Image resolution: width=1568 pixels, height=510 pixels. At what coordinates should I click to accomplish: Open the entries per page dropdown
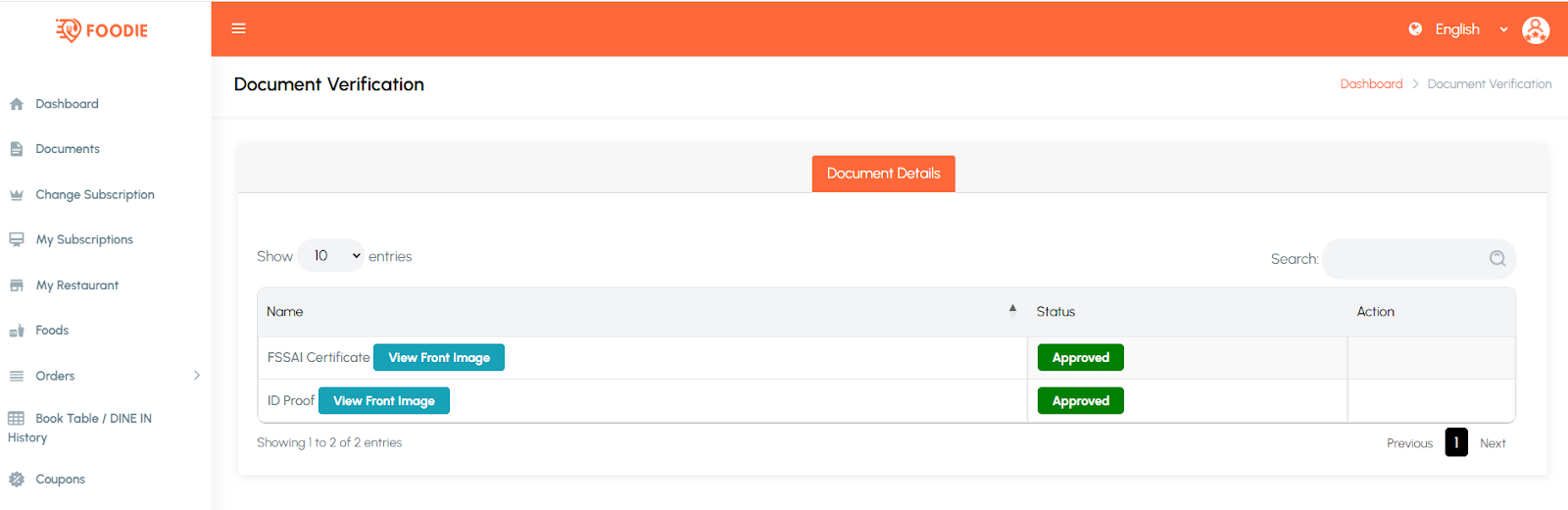(x=331, y=256)
